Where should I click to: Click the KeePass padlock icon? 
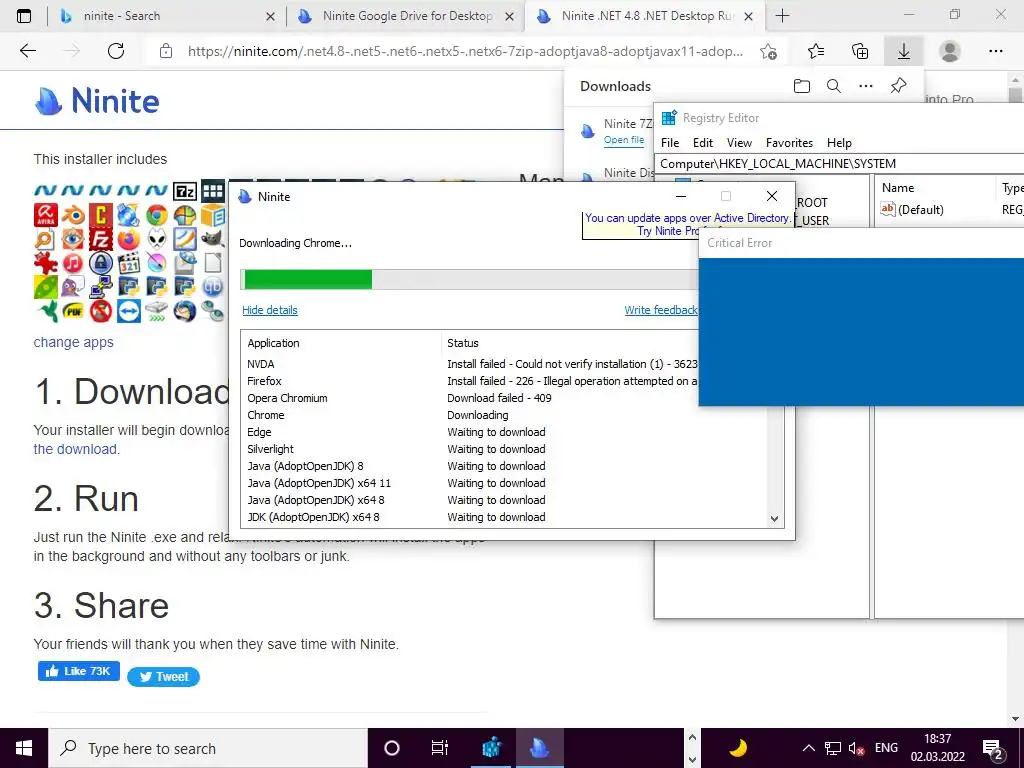pyautogui.click(x=101, y=263)
